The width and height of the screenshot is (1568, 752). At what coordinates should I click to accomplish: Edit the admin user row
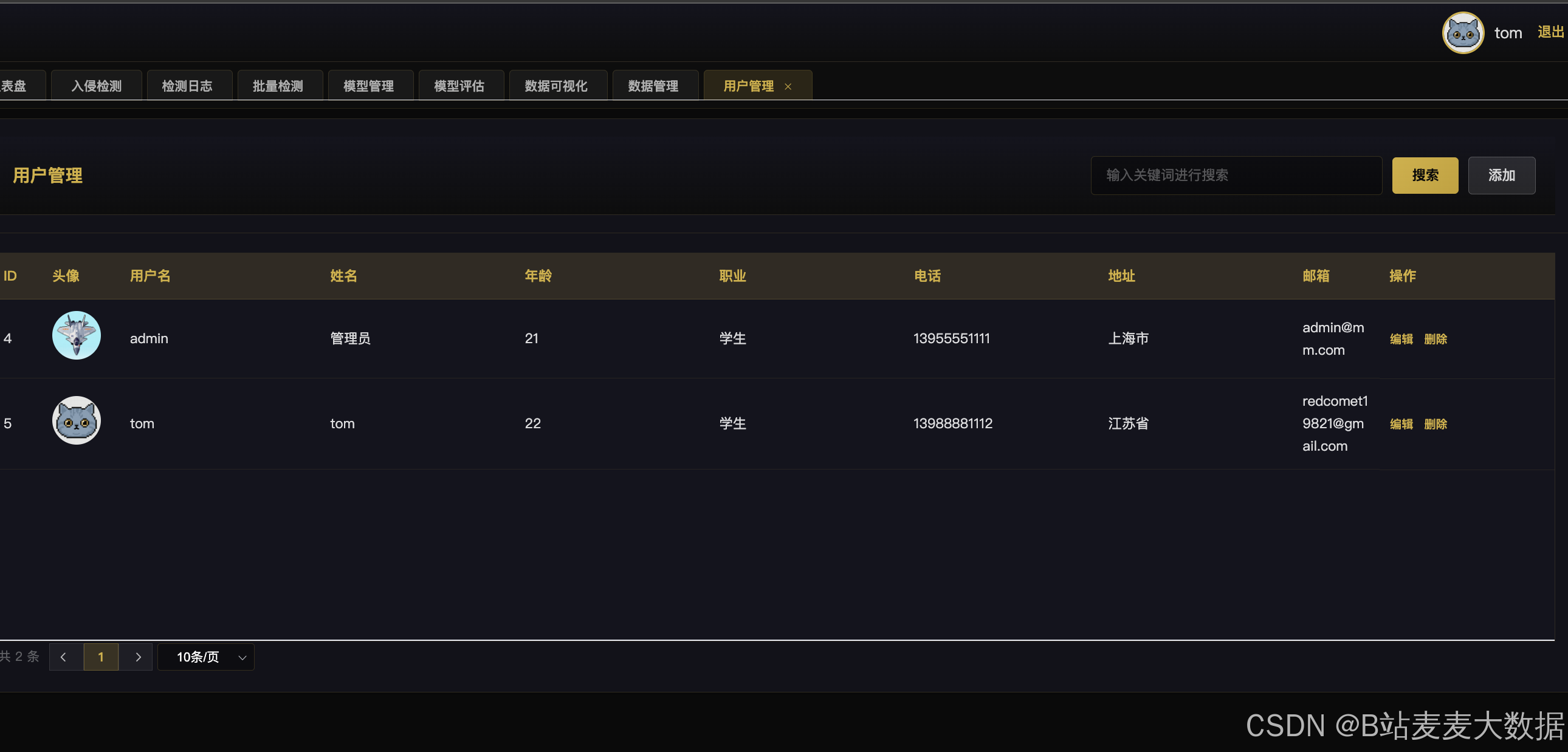1401,339
